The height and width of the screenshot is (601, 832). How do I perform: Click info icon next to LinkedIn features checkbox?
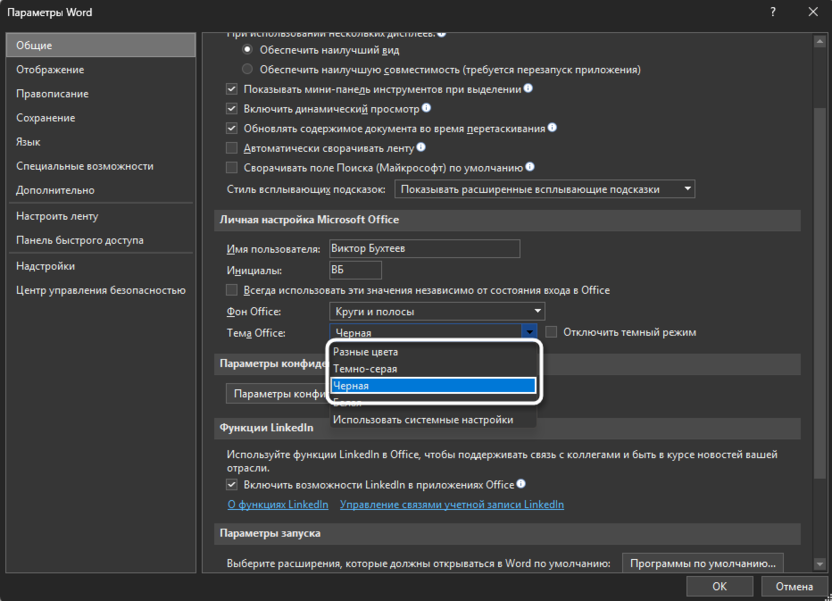pyautogui.click(x=522, y=485)
